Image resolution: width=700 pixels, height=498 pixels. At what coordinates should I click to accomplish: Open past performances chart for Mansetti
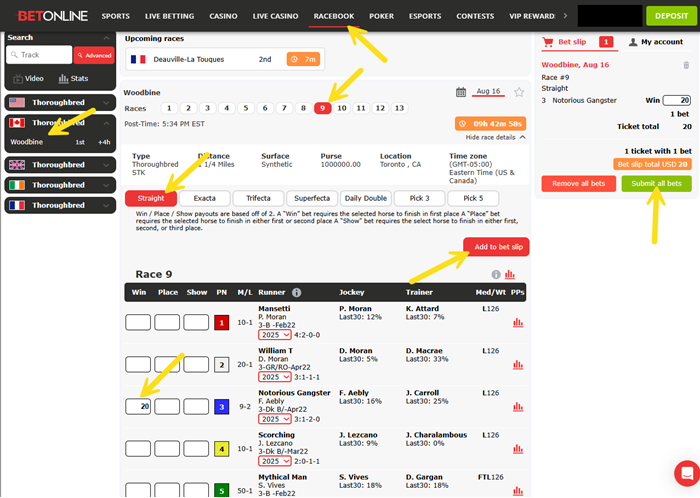click(x=517, y=323)
